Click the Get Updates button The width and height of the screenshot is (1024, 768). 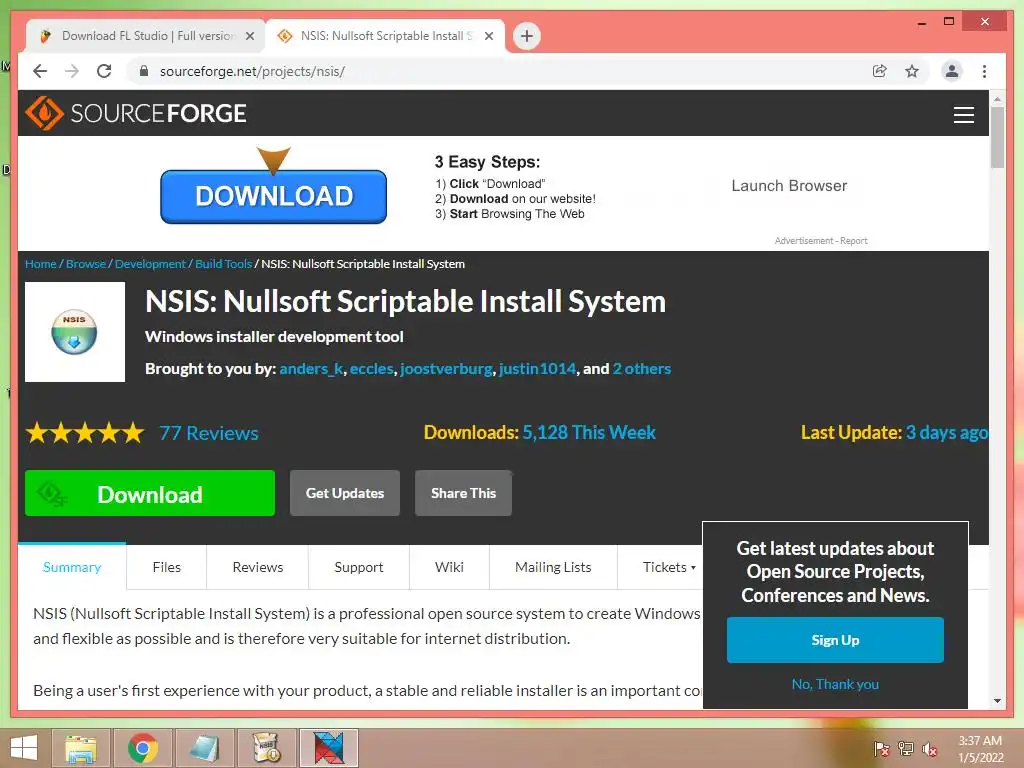pyautogui.click(x=345, y=493)
